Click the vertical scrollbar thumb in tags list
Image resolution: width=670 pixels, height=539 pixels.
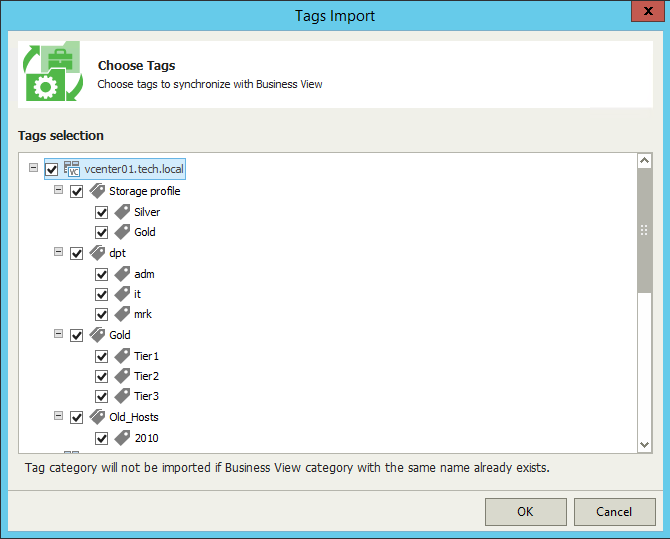(x=644, y=230)
